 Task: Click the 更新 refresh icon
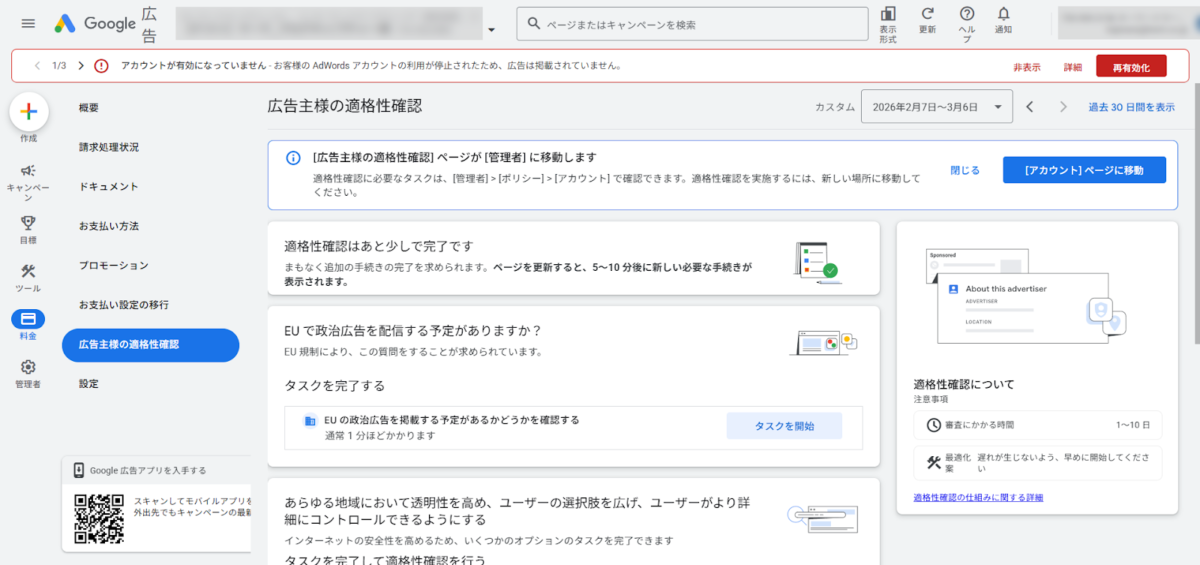click(x=927, y=14)
